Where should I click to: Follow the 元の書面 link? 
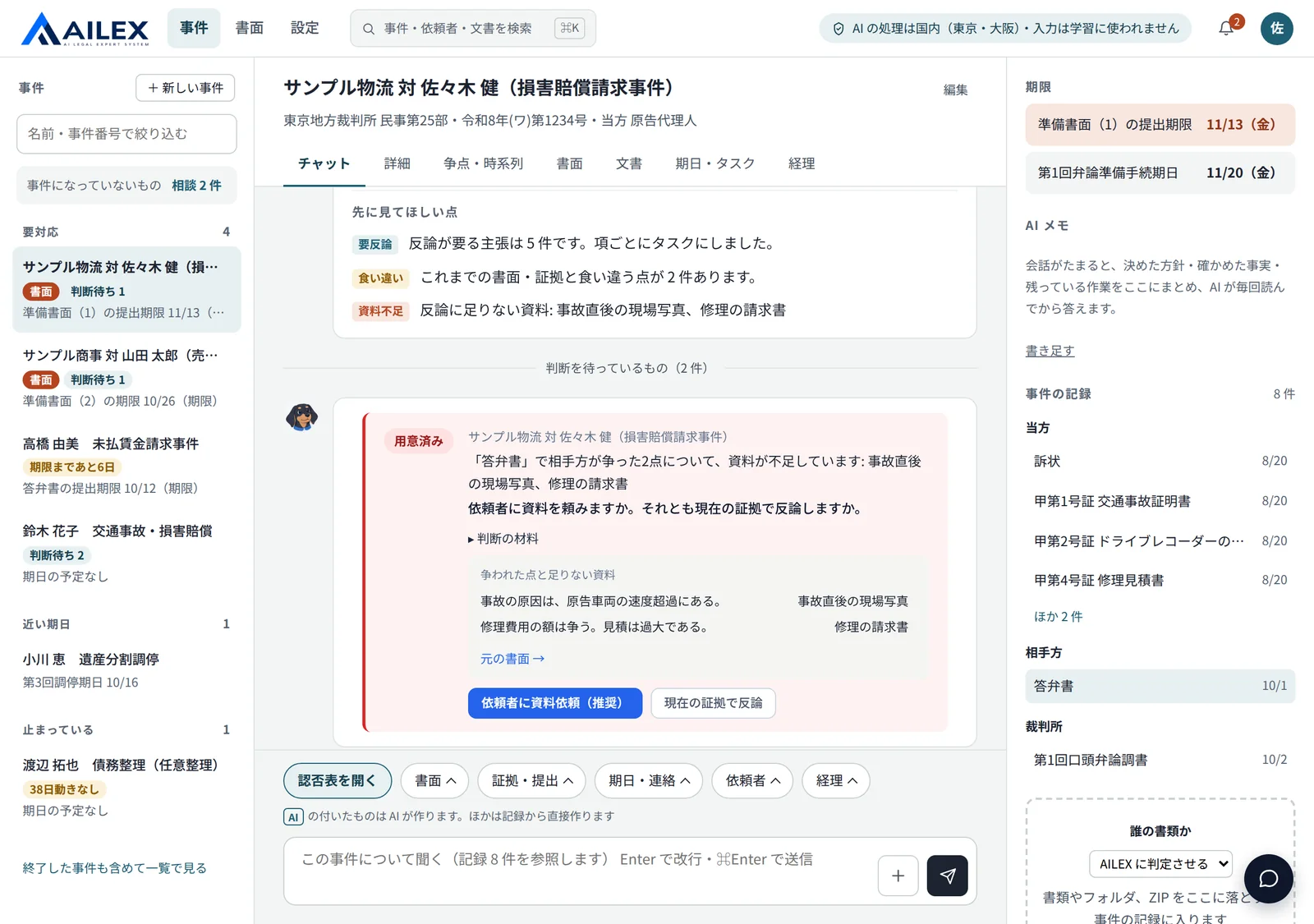pos(512,659)
